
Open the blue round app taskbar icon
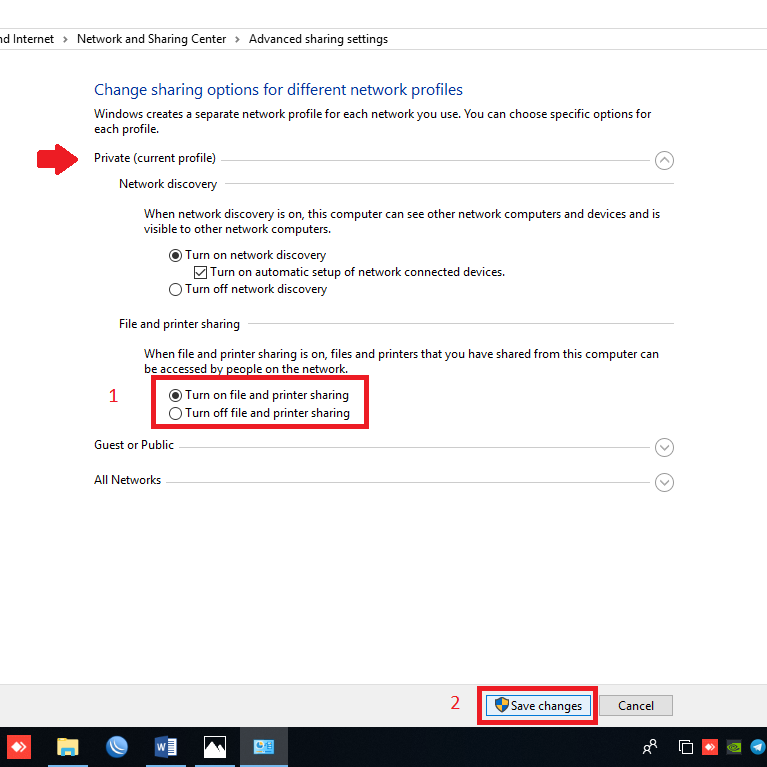coord(117,747)
